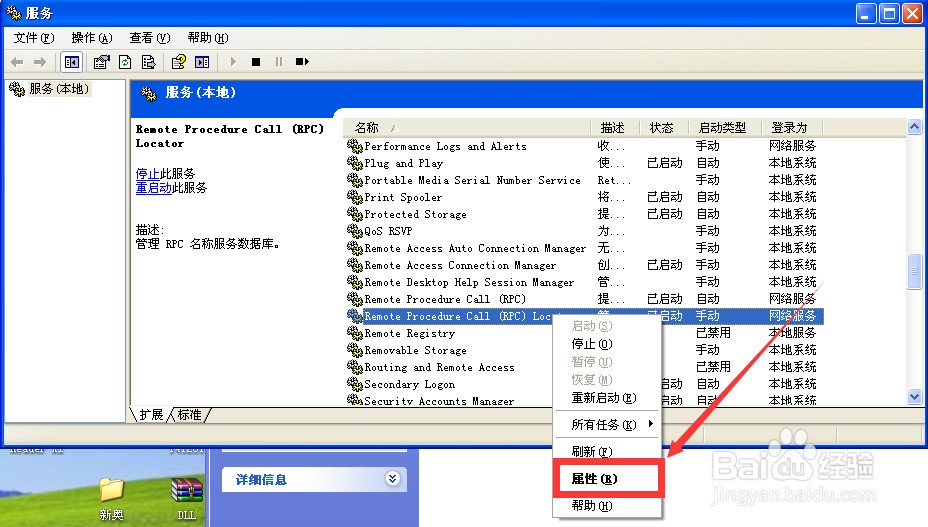The width and height of the screenshot is (928, 527).
Task: Click the services list scrollbar up arrow
Action: point(914,127)
